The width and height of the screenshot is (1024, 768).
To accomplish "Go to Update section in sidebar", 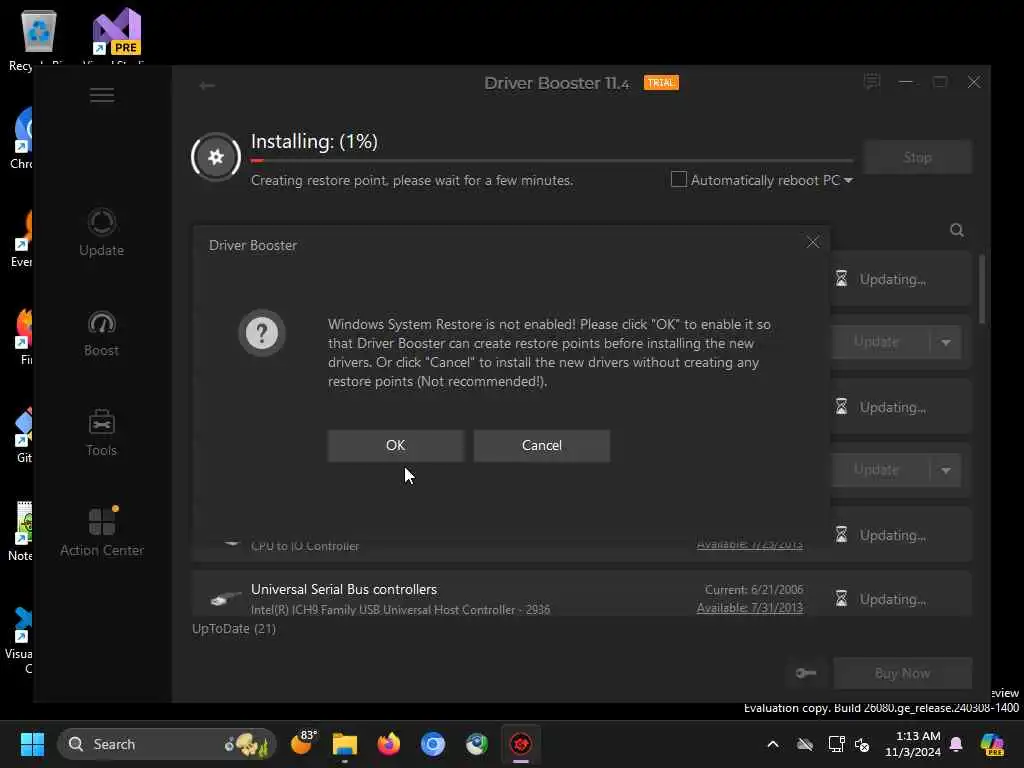I will 101,232.
